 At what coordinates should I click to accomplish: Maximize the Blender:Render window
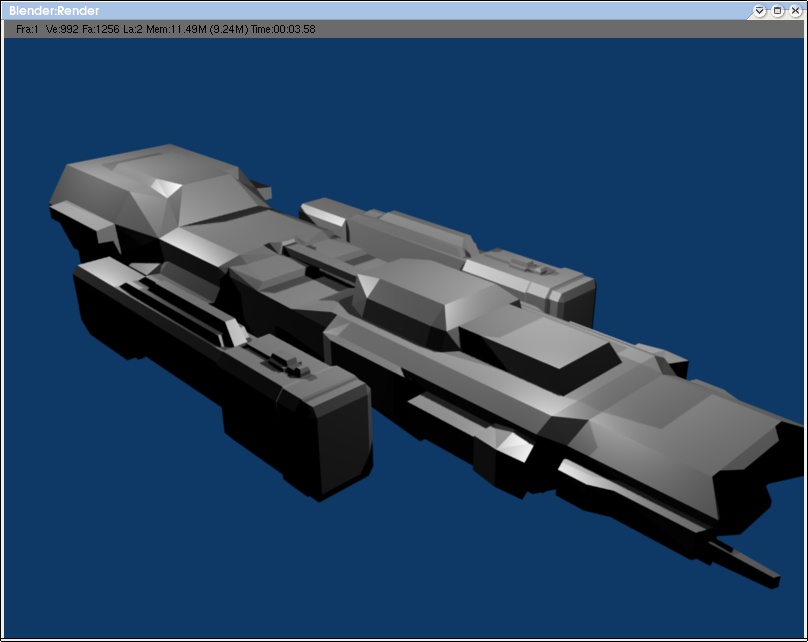(777, 10)
